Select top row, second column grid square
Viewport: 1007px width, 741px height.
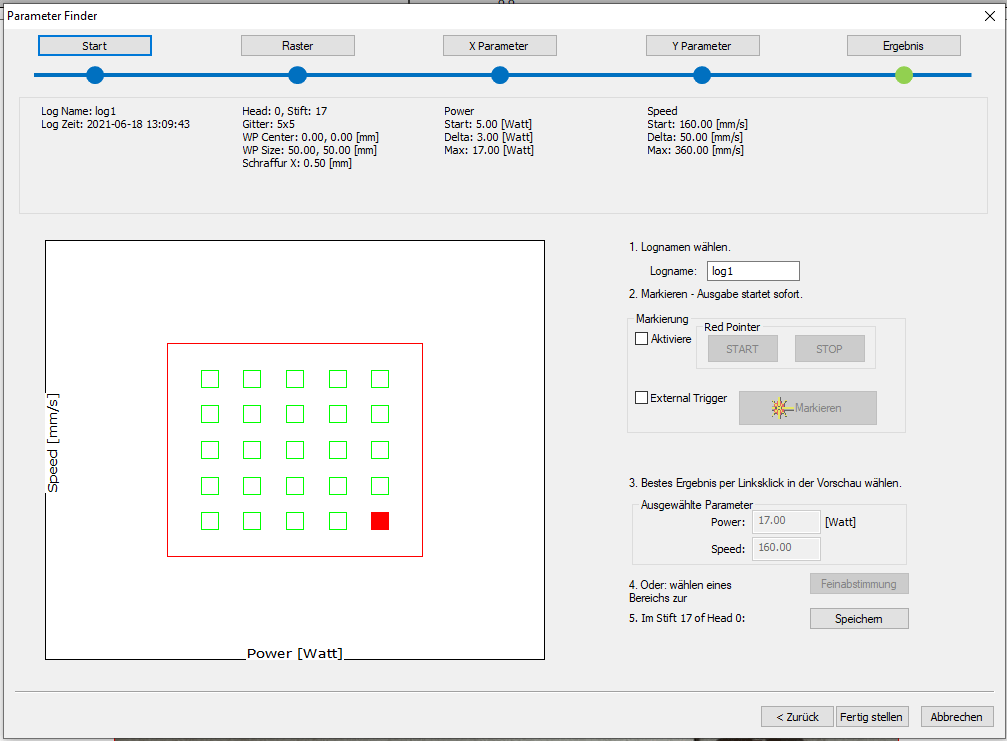(x=252, y=379)
